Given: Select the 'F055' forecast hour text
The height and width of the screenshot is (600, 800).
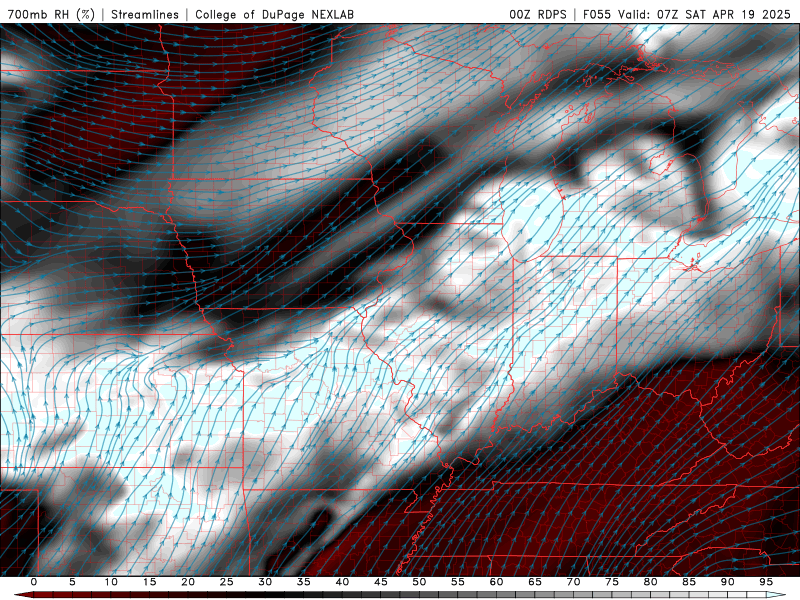Looking at the screenshot, I should click(x=597, y=14).
